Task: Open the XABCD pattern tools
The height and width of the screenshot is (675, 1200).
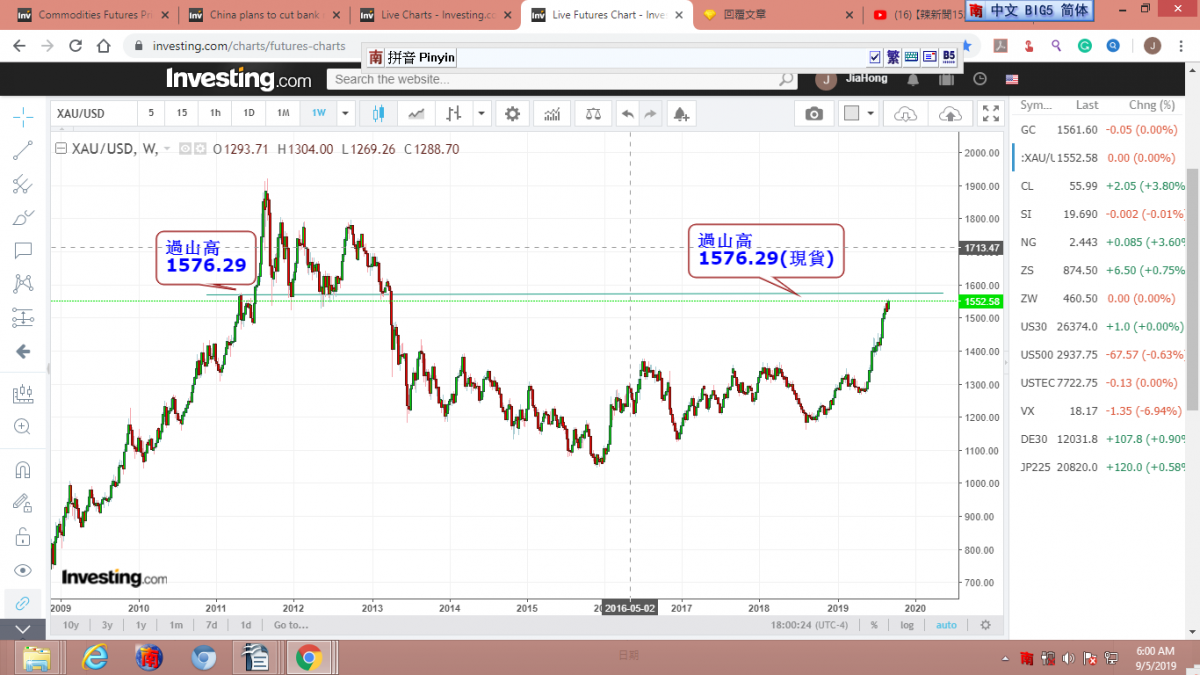Action: coord(23,284)
